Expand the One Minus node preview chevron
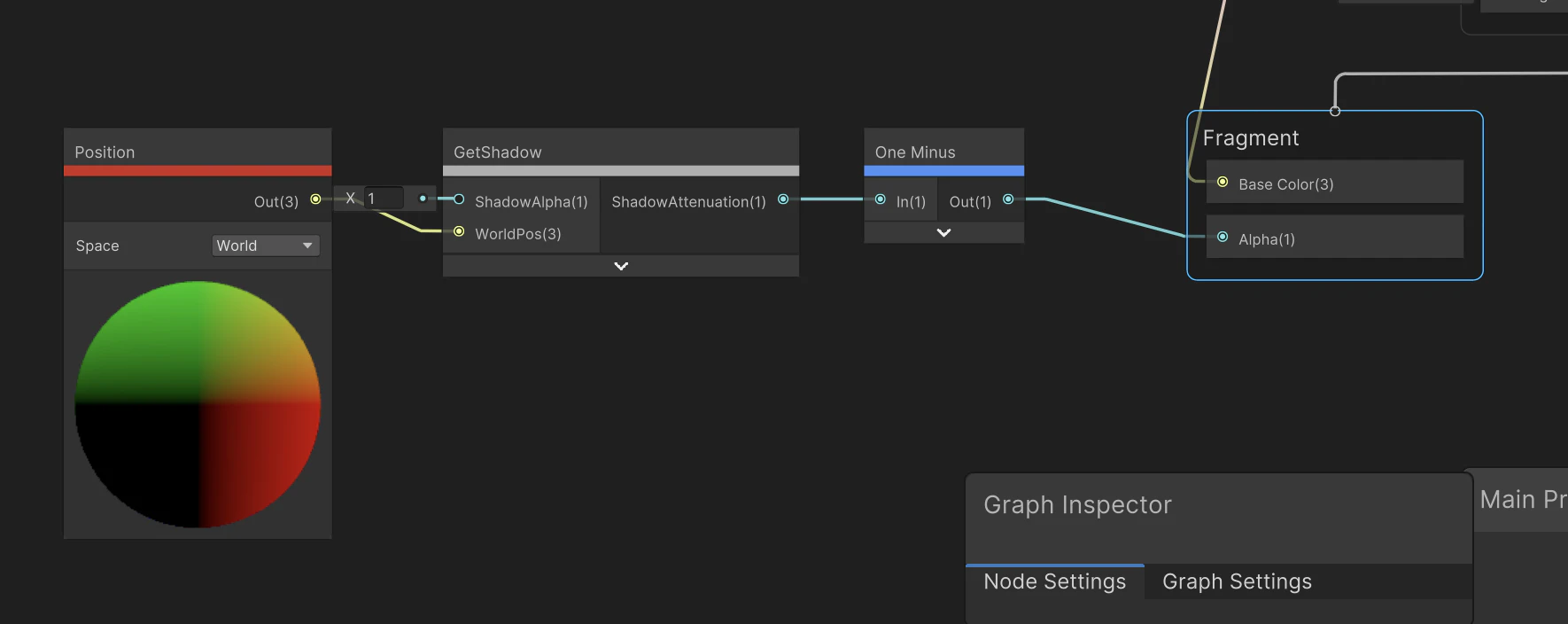This screenshot has height=624, width=1568. click(943, 232)
